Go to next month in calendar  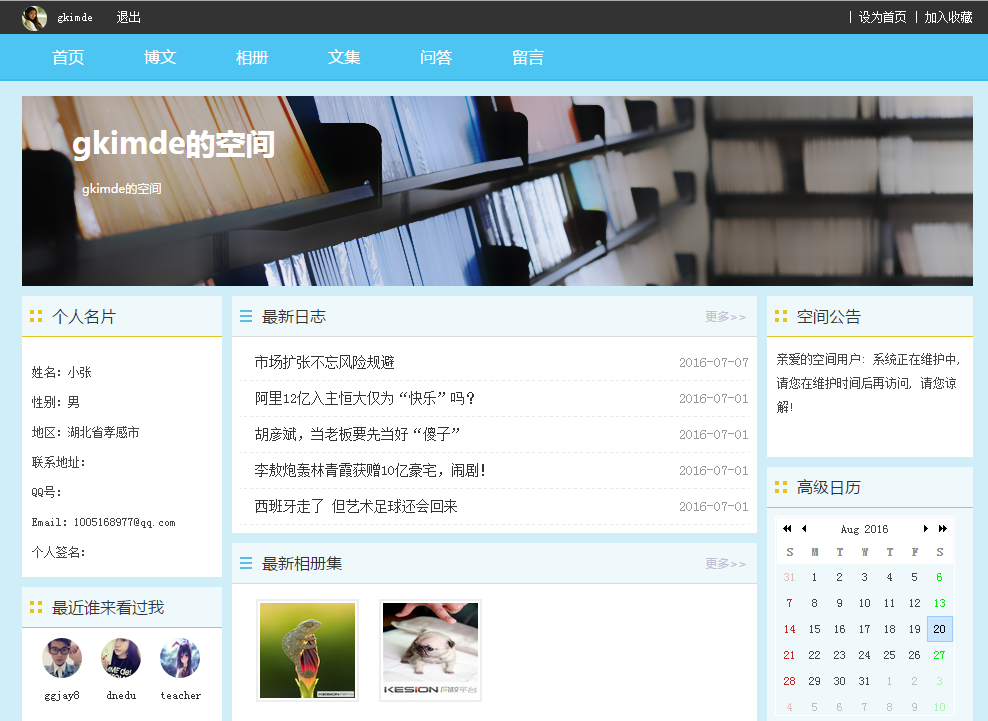(926, 529)
